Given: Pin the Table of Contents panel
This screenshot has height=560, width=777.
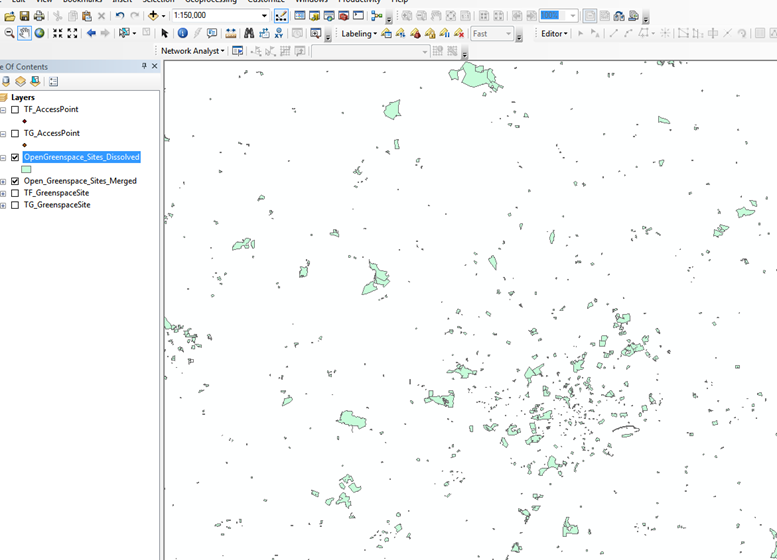Looking at the screenshot, I should coord(144,65).
